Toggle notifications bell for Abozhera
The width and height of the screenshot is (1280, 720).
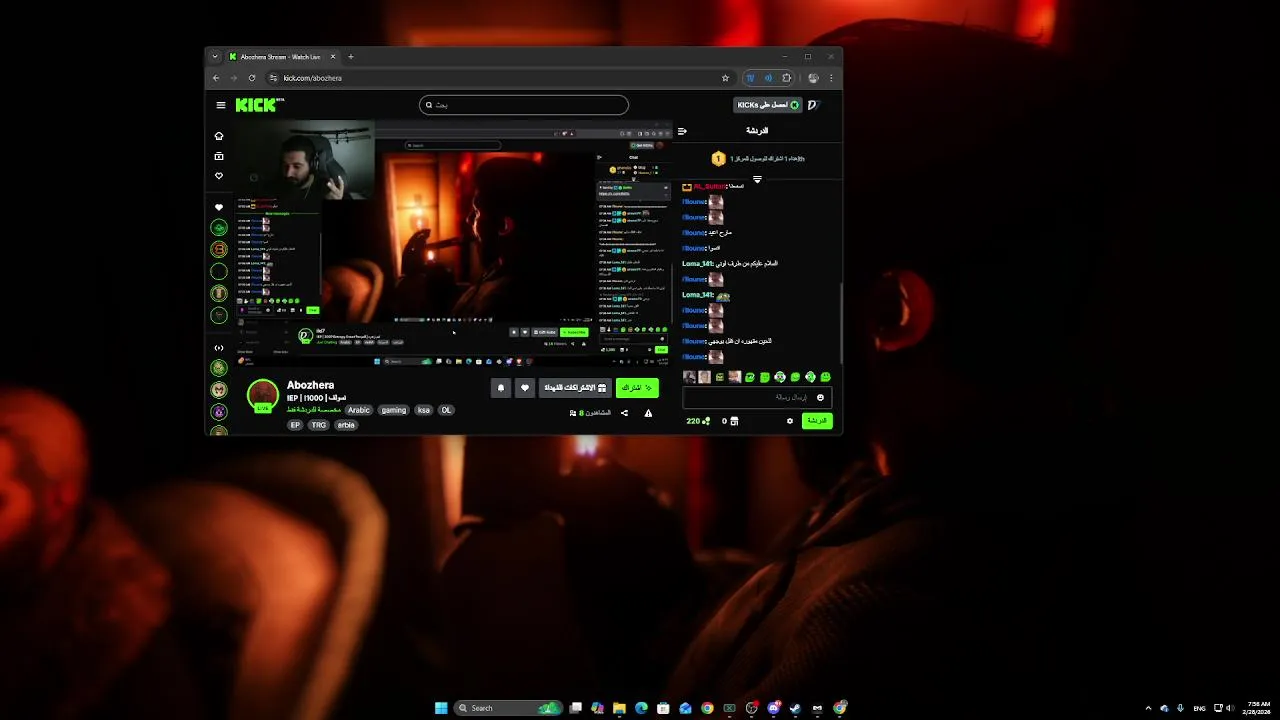[x=501, y=388]
